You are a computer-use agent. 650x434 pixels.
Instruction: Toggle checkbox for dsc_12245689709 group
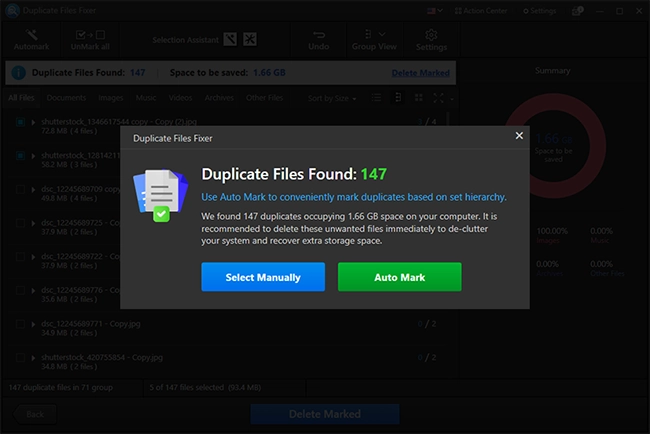[x=20, y=189]
